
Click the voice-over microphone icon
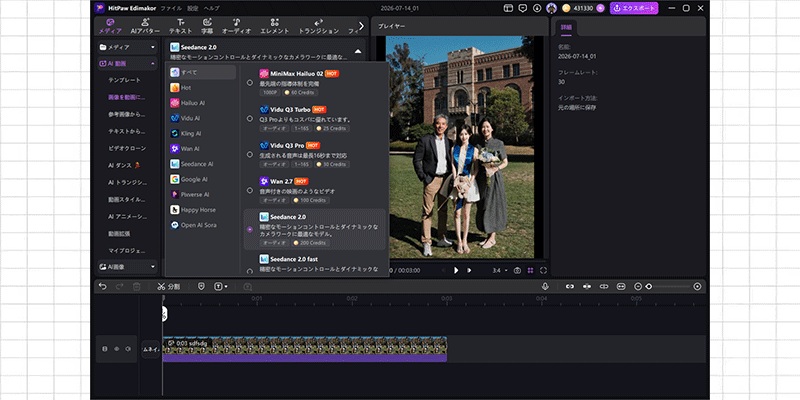[x=545, y=287]
